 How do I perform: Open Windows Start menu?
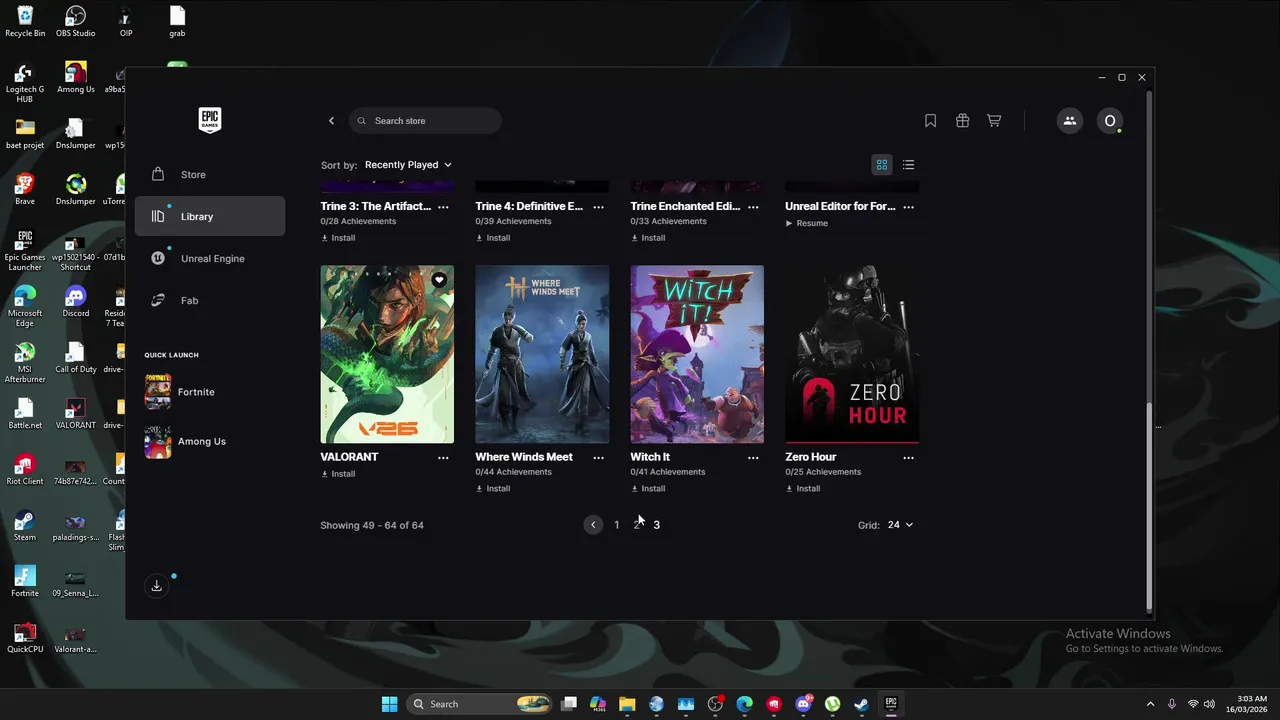(x=389, y=704)
